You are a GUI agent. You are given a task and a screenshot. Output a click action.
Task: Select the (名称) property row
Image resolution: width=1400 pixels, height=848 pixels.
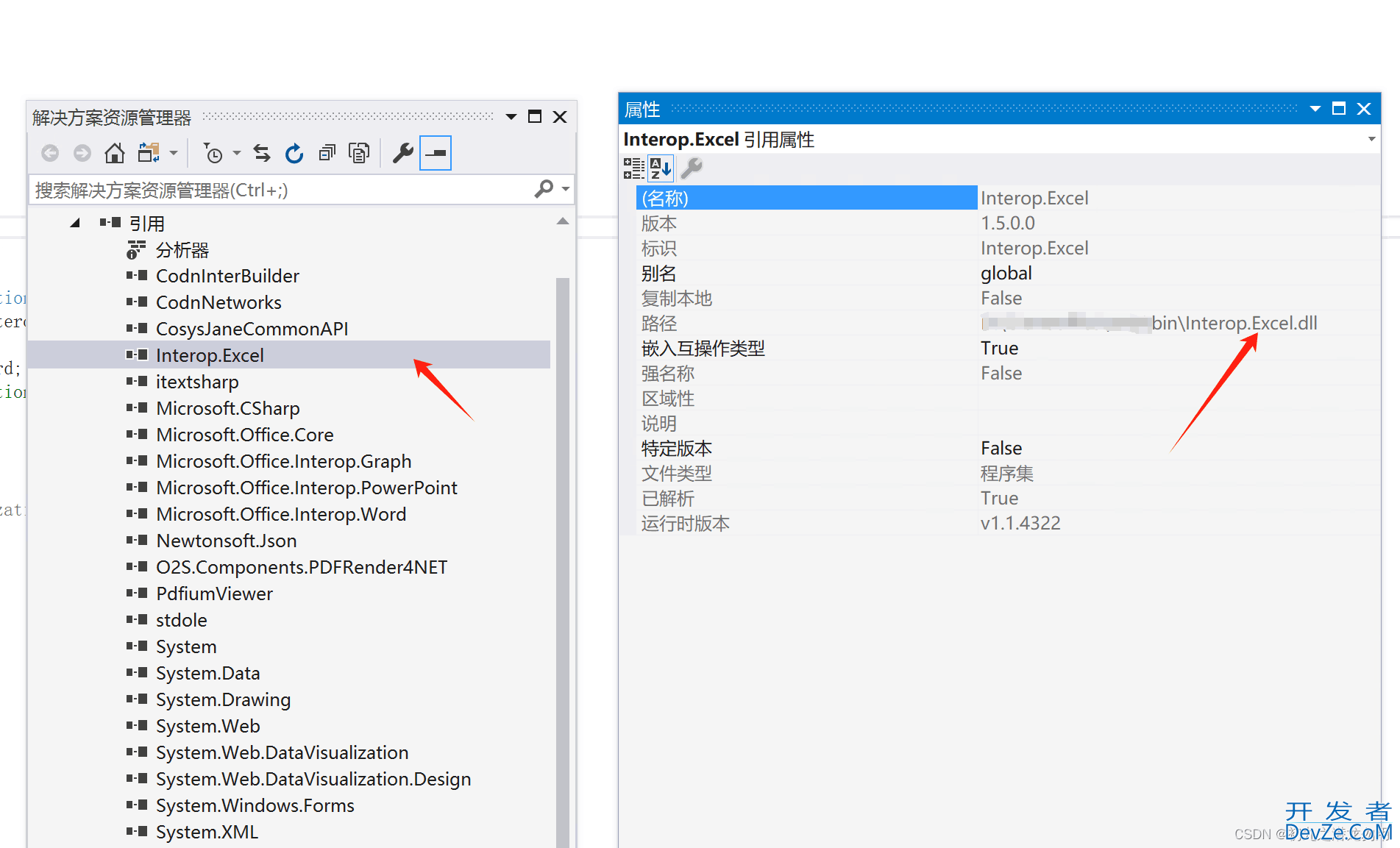[x=1008, y=198]
